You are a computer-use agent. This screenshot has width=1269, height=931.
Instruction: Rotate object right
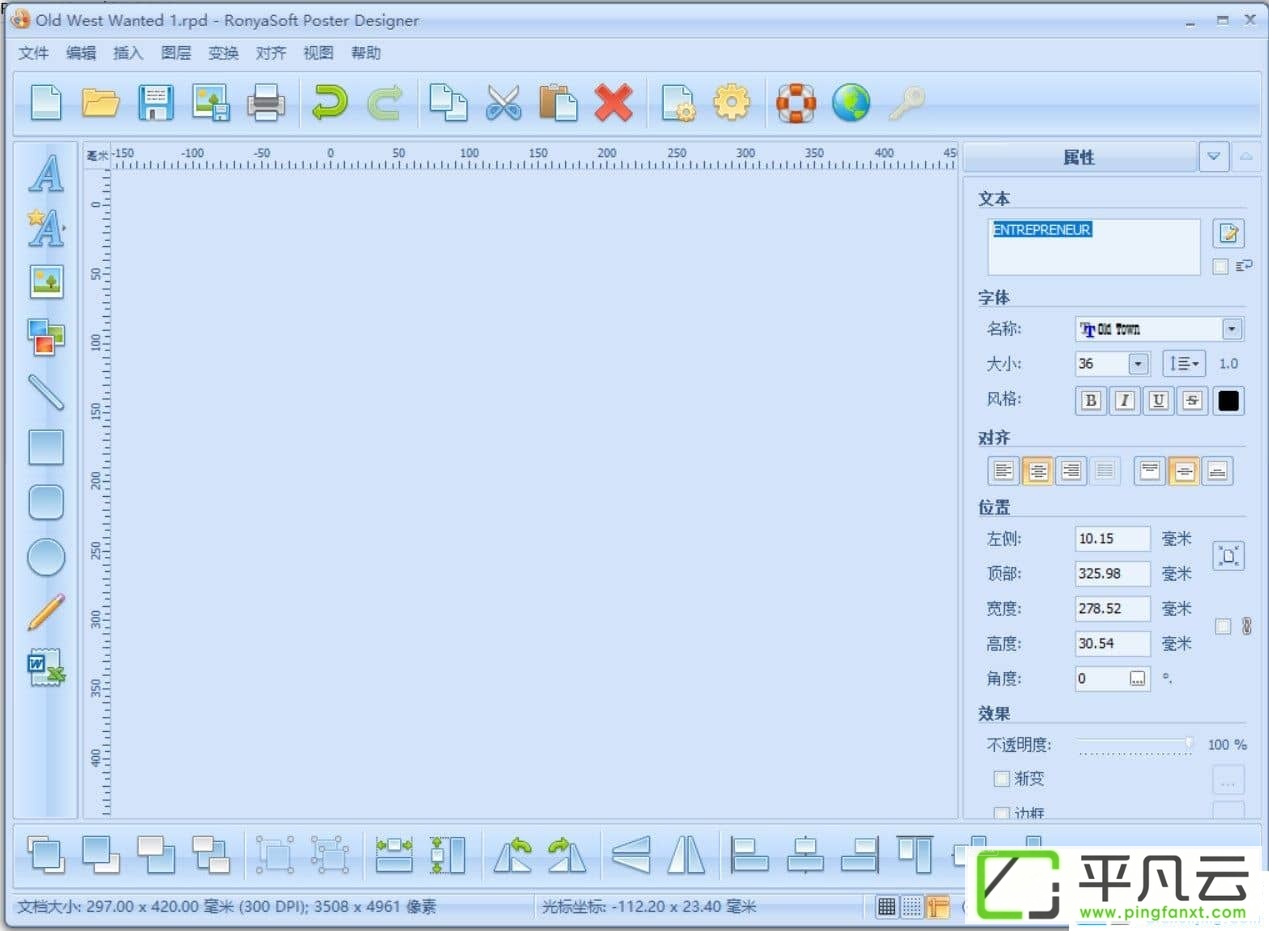click(x=567, y=854)
